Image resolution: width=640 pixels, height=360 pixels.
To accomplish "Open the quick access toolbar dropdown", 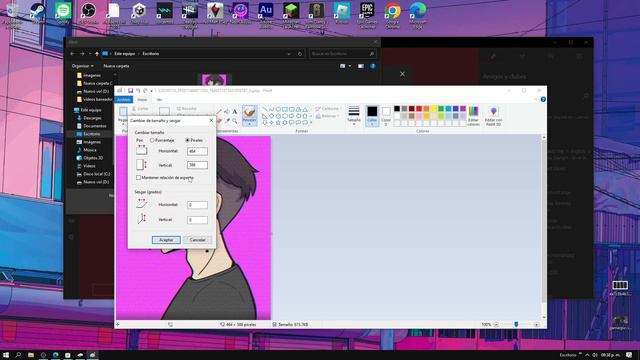I will [x=151, y=91].
